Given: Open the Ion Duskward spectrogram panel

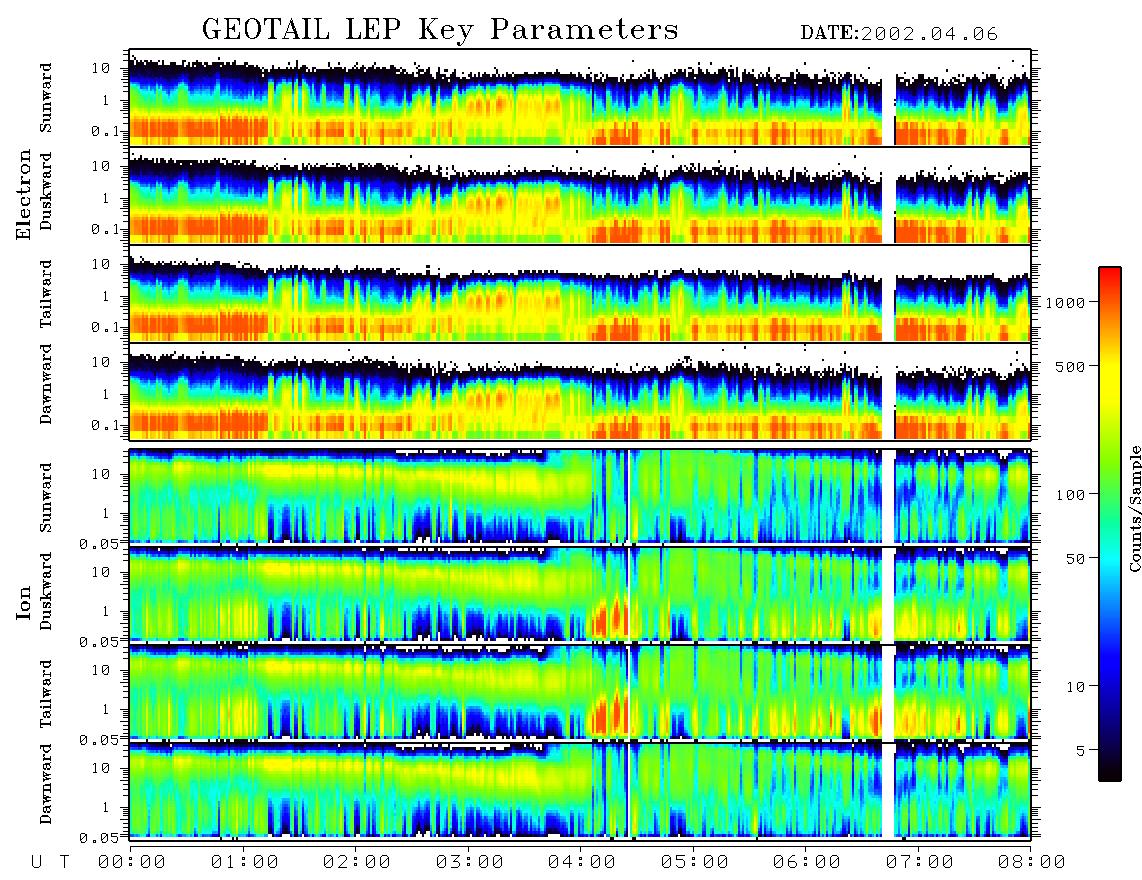Looking at the screenshot, I should [580, 594].
